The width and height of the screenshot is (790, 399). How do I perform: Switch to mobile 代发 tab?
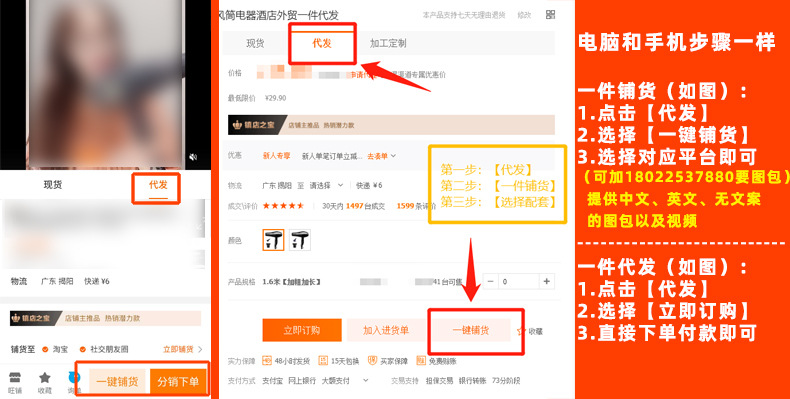click(158, 184)
